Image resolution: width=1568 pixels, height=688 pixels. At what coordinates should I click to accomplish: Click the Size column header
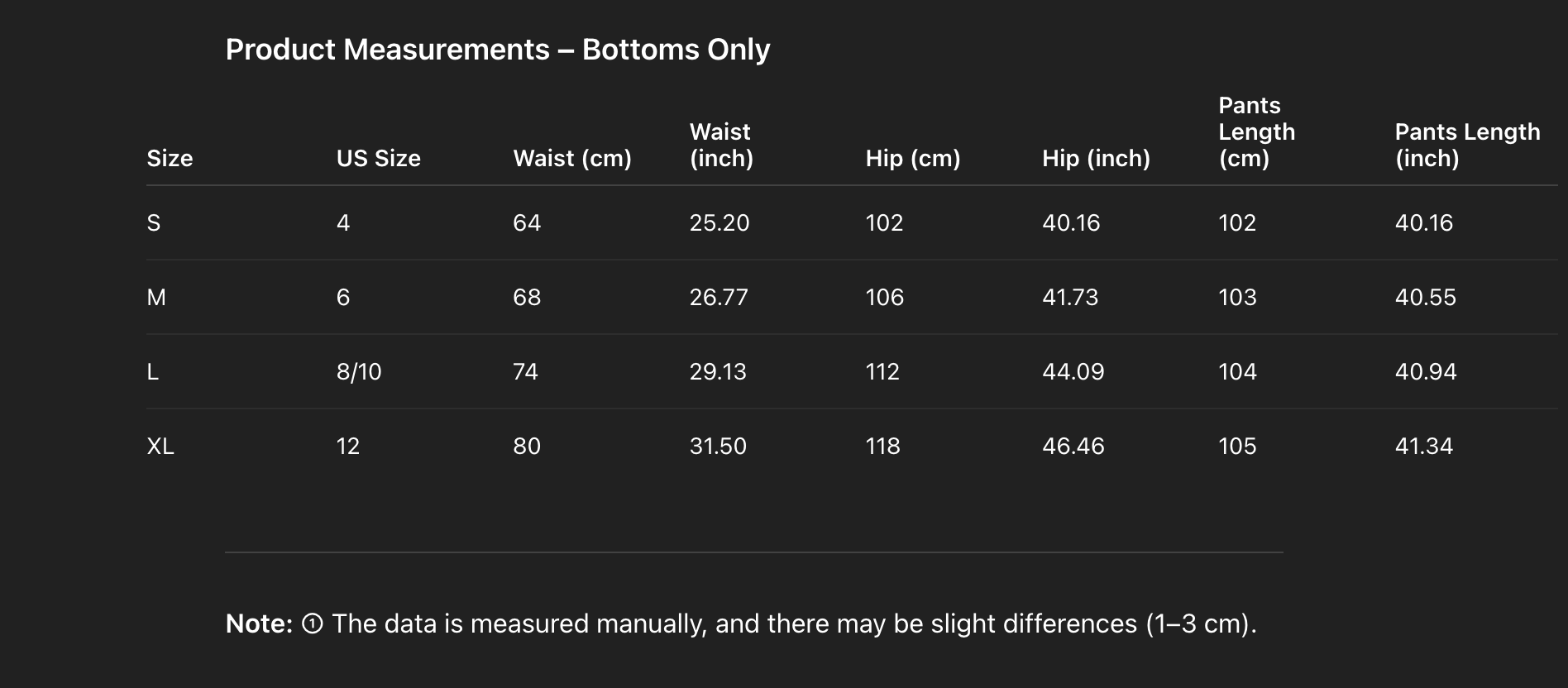(170, 158)
